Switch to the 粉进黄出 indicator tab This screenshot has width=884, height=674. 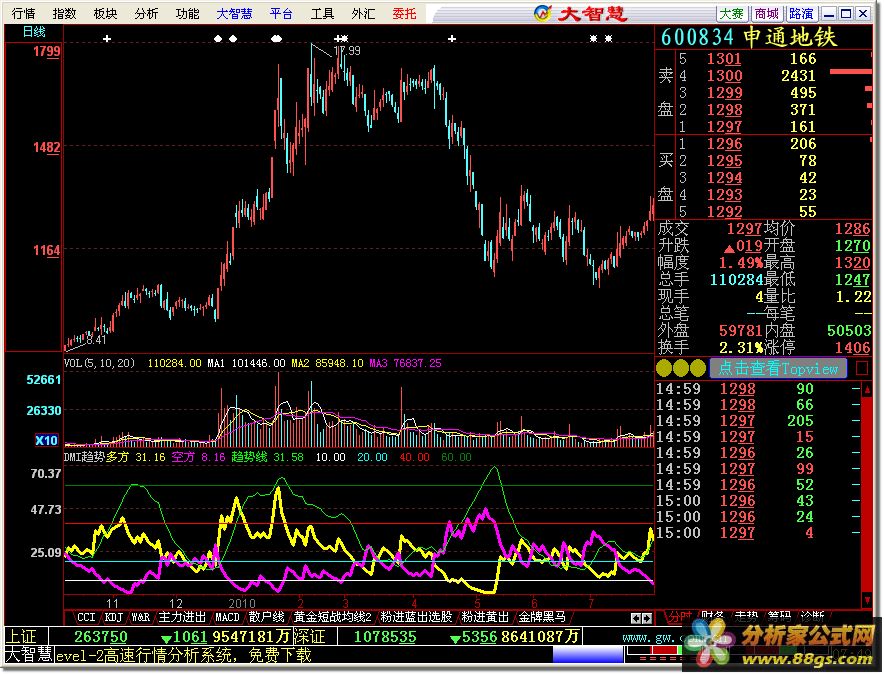pos(485,617)
